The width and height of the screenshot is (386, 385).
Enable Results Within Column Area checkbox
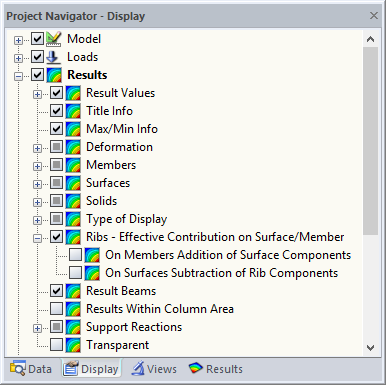point(56,309)
